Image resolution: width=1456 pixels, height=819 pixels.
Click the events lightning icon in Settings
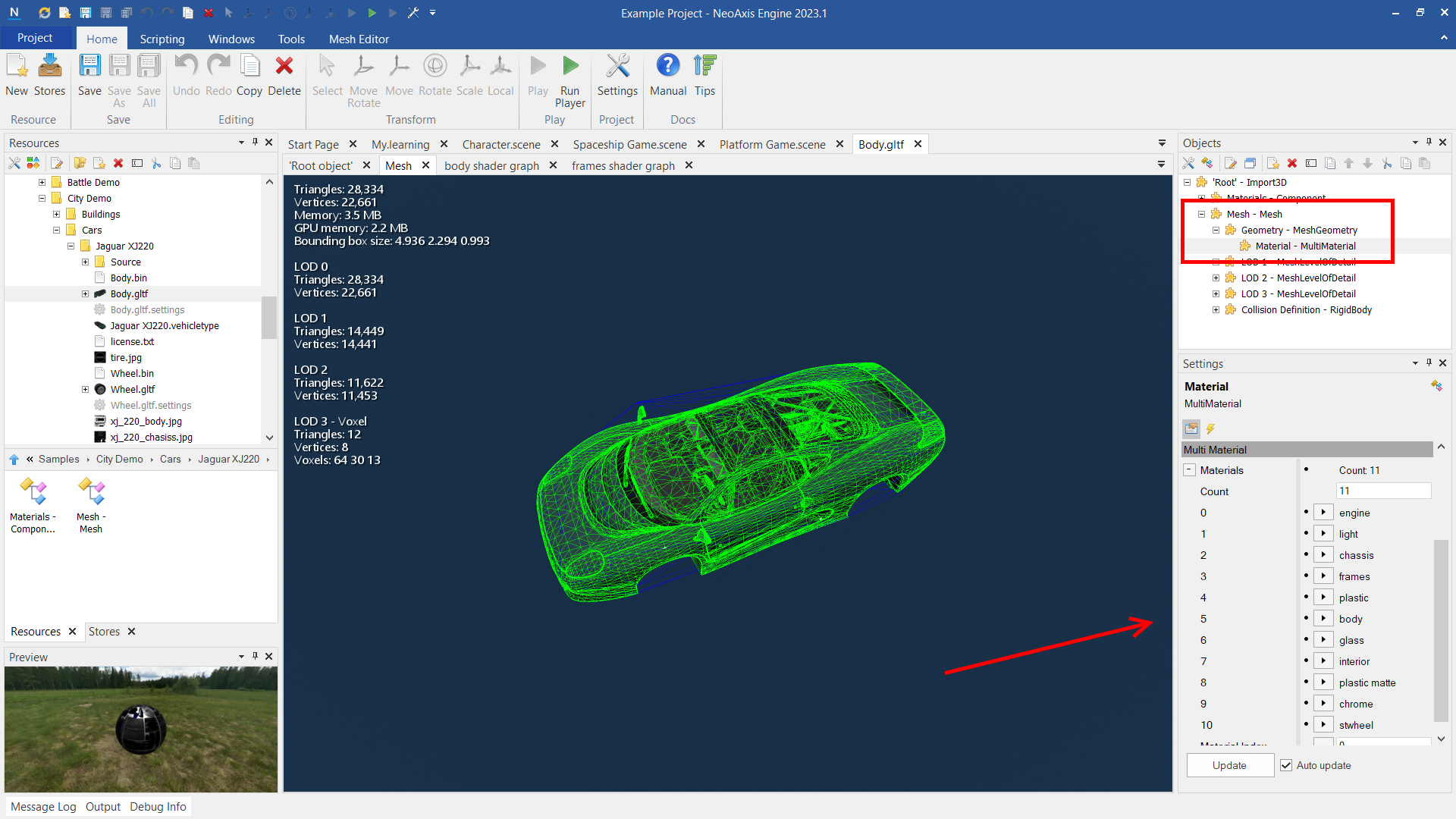(1210, 429)
